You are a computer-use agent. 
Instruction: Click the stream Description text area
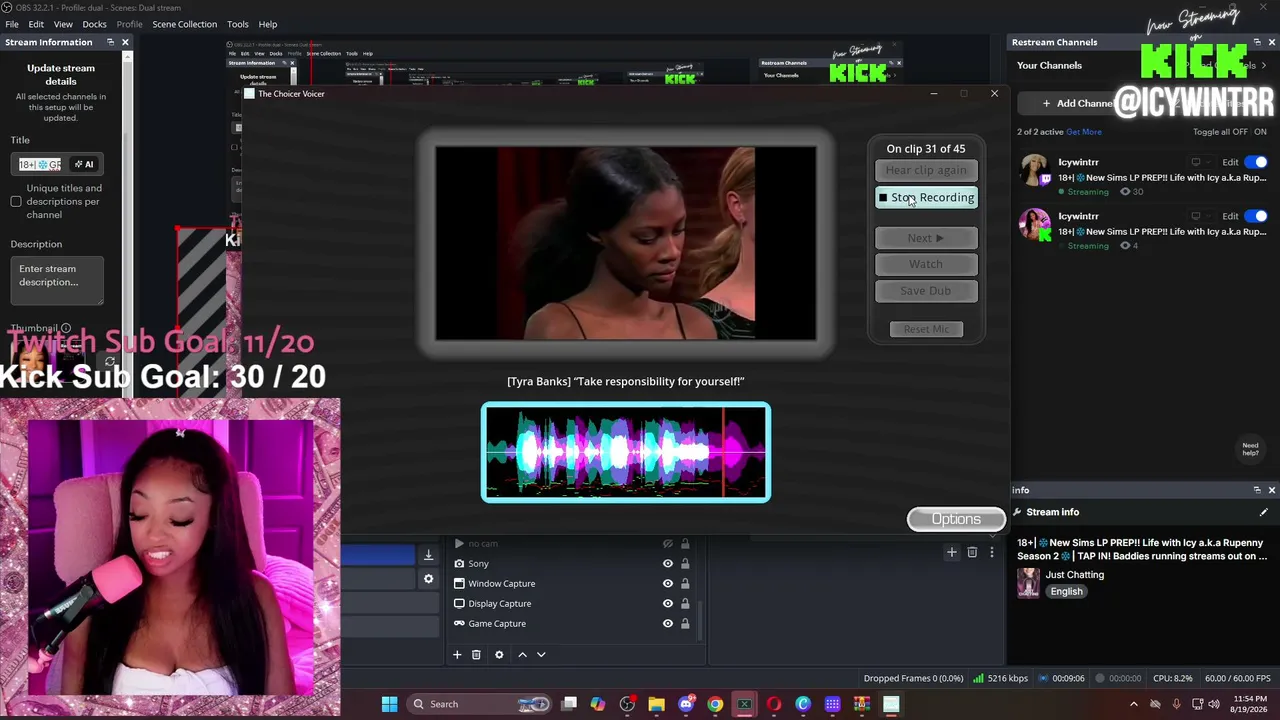click(x=58, y=282)
